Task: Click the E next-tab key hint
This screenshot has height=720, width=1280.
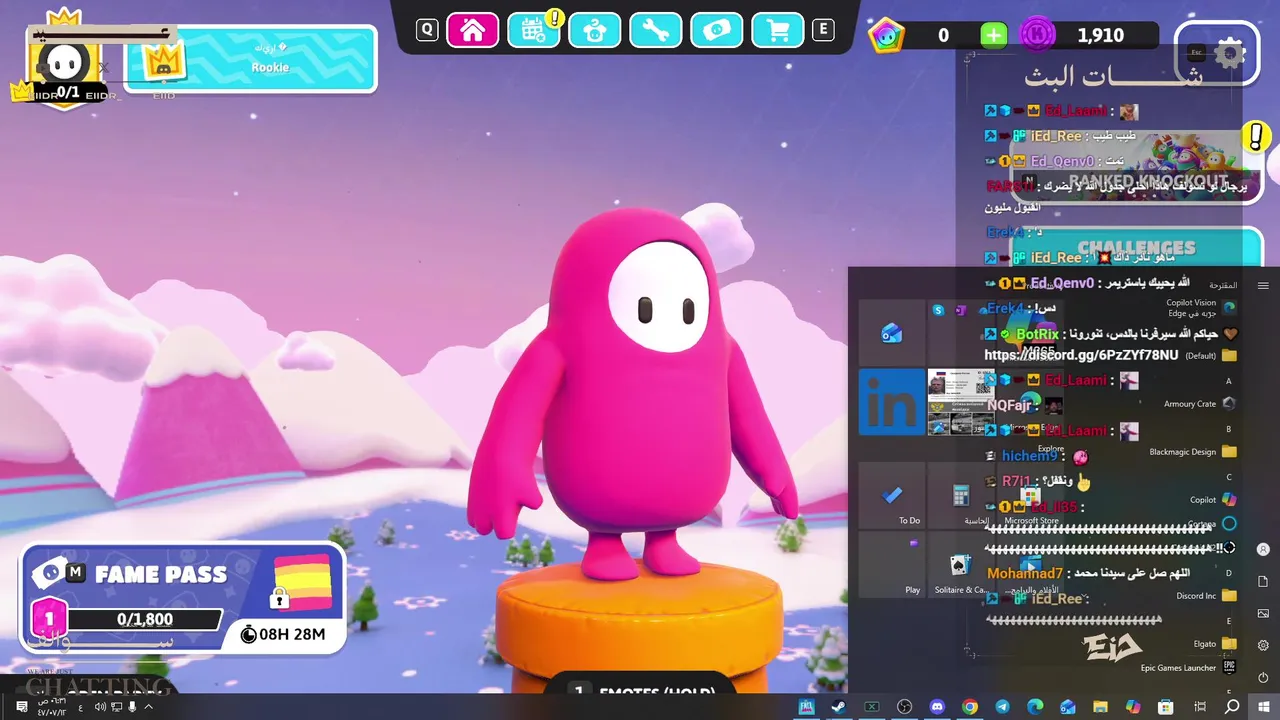Action: [x=823, y=30]
